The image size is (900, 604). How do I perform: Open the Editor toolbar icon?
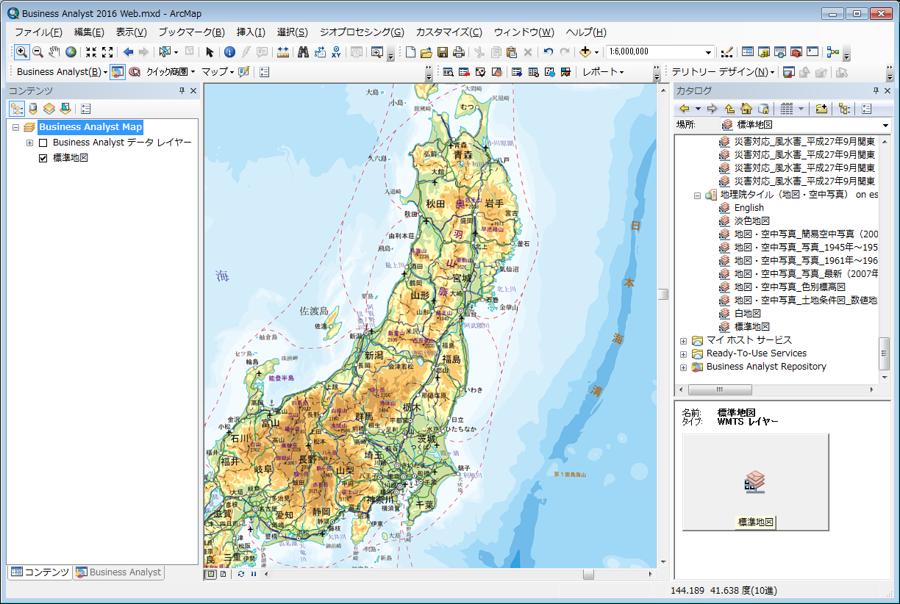[727, 52]
